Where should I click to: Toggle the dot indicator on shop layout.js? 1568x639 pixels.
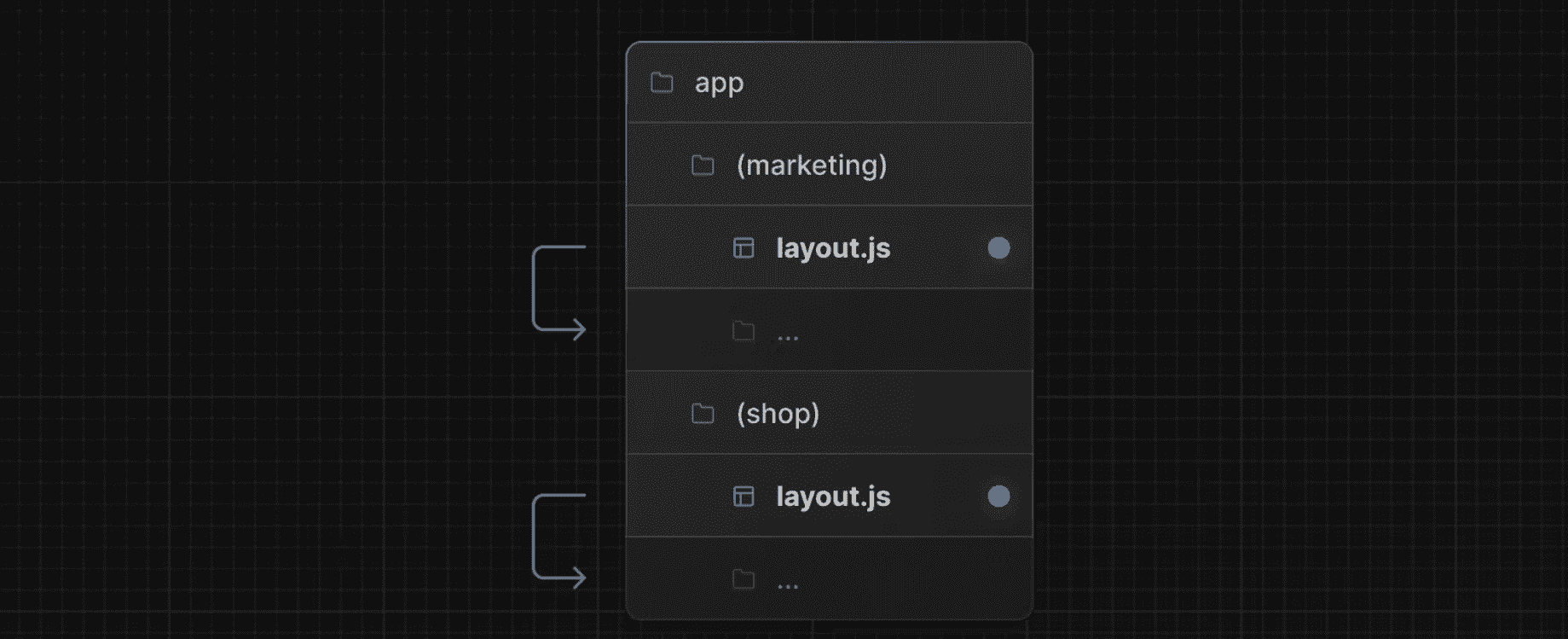pyautogui.click(x=998, y=497)
